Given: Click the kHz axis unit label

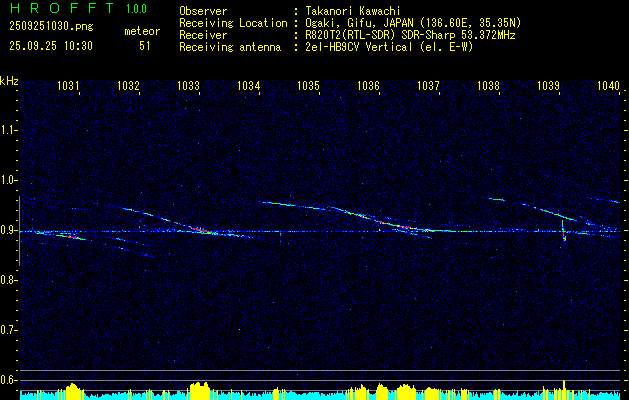Looking at the screenshot, I should 9,81.
